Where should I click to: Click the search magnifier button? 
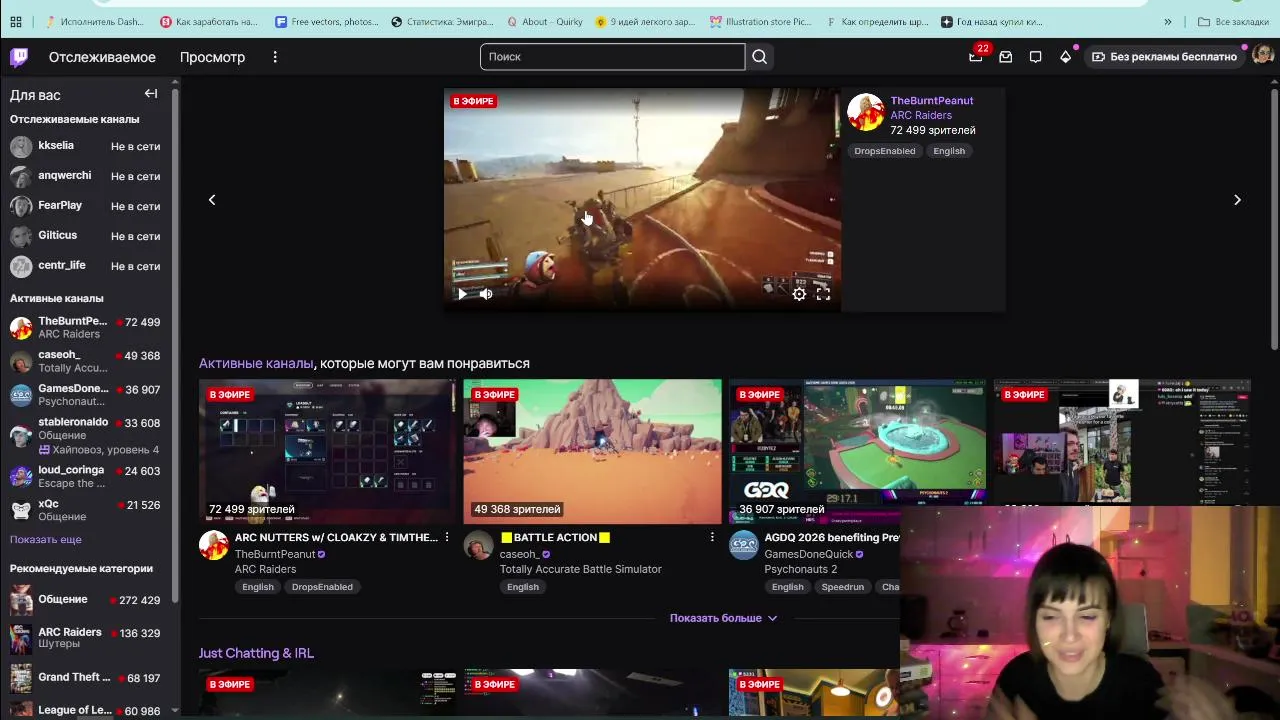tap(760, 57)
